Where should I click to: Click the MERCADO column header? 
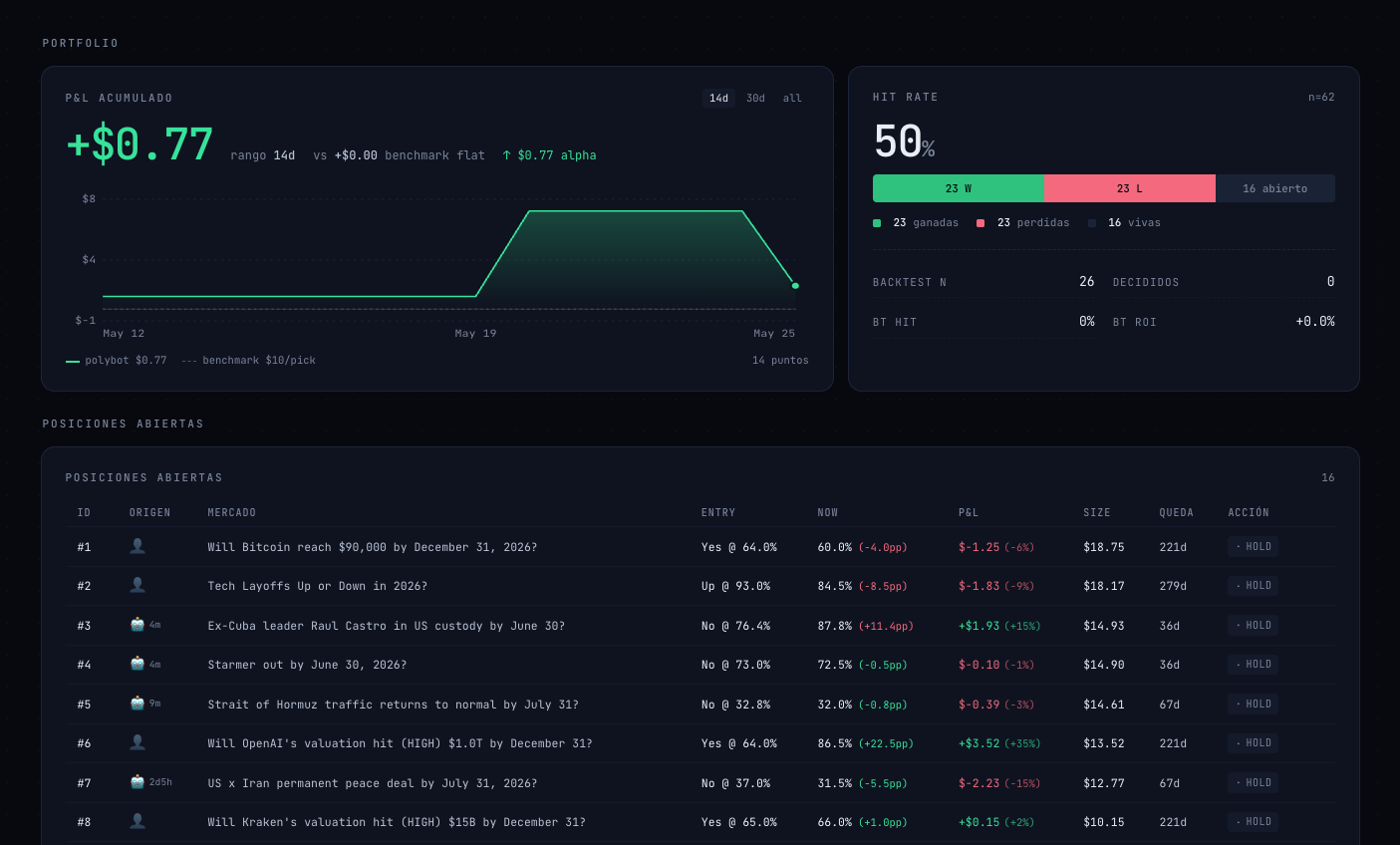tap(232, 512)
